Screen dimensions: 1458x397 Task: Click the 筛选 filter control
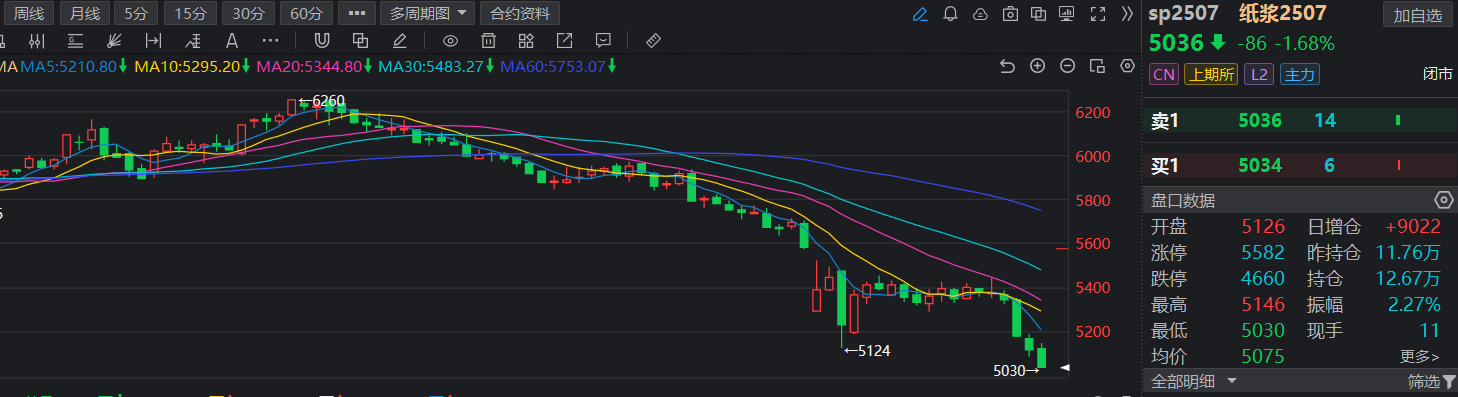pyautogui.click(x=1430, y=381)
